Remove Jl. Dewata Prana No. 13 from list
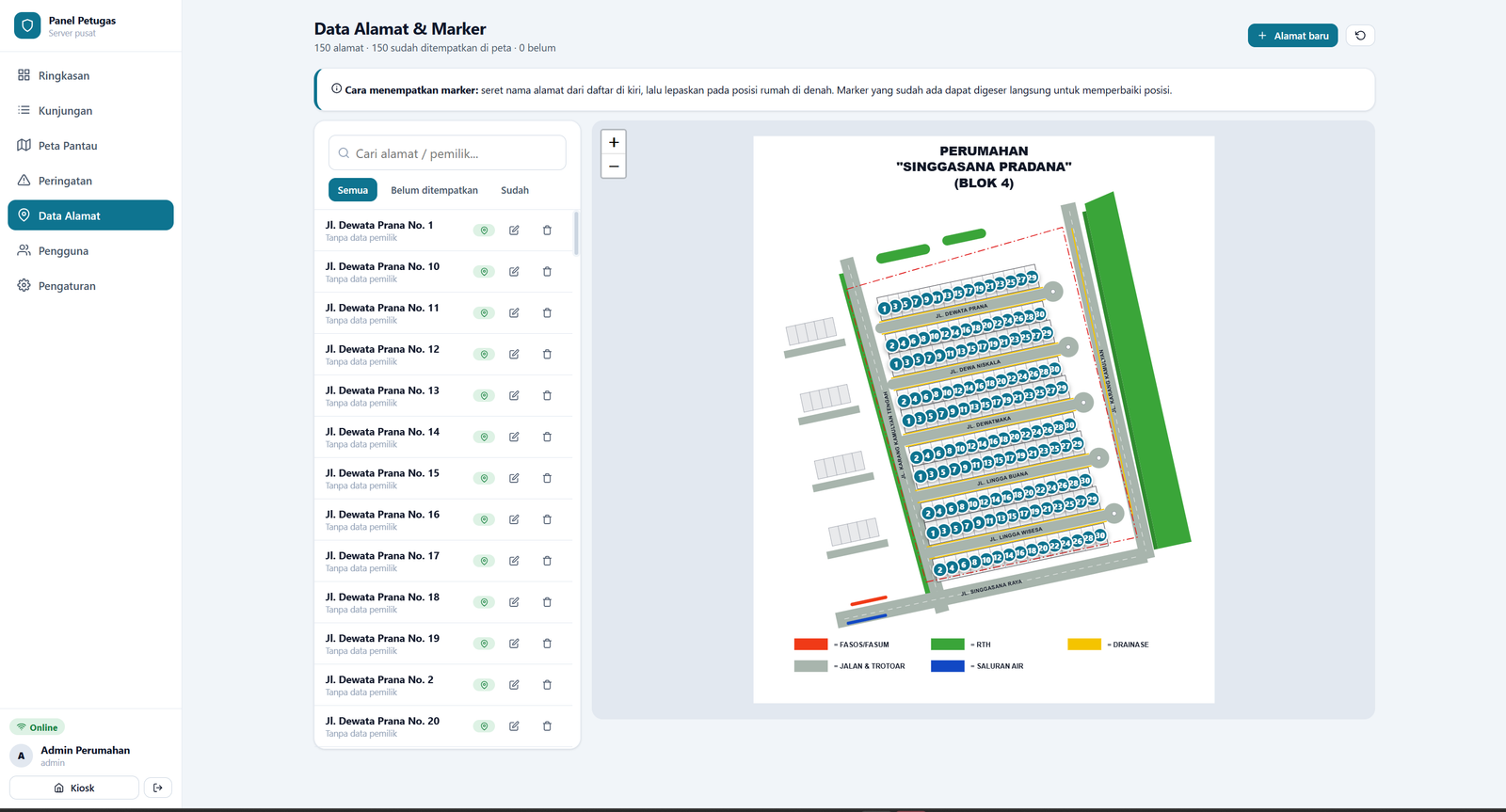The image size is (1506, 812). (x=547, y=396)
